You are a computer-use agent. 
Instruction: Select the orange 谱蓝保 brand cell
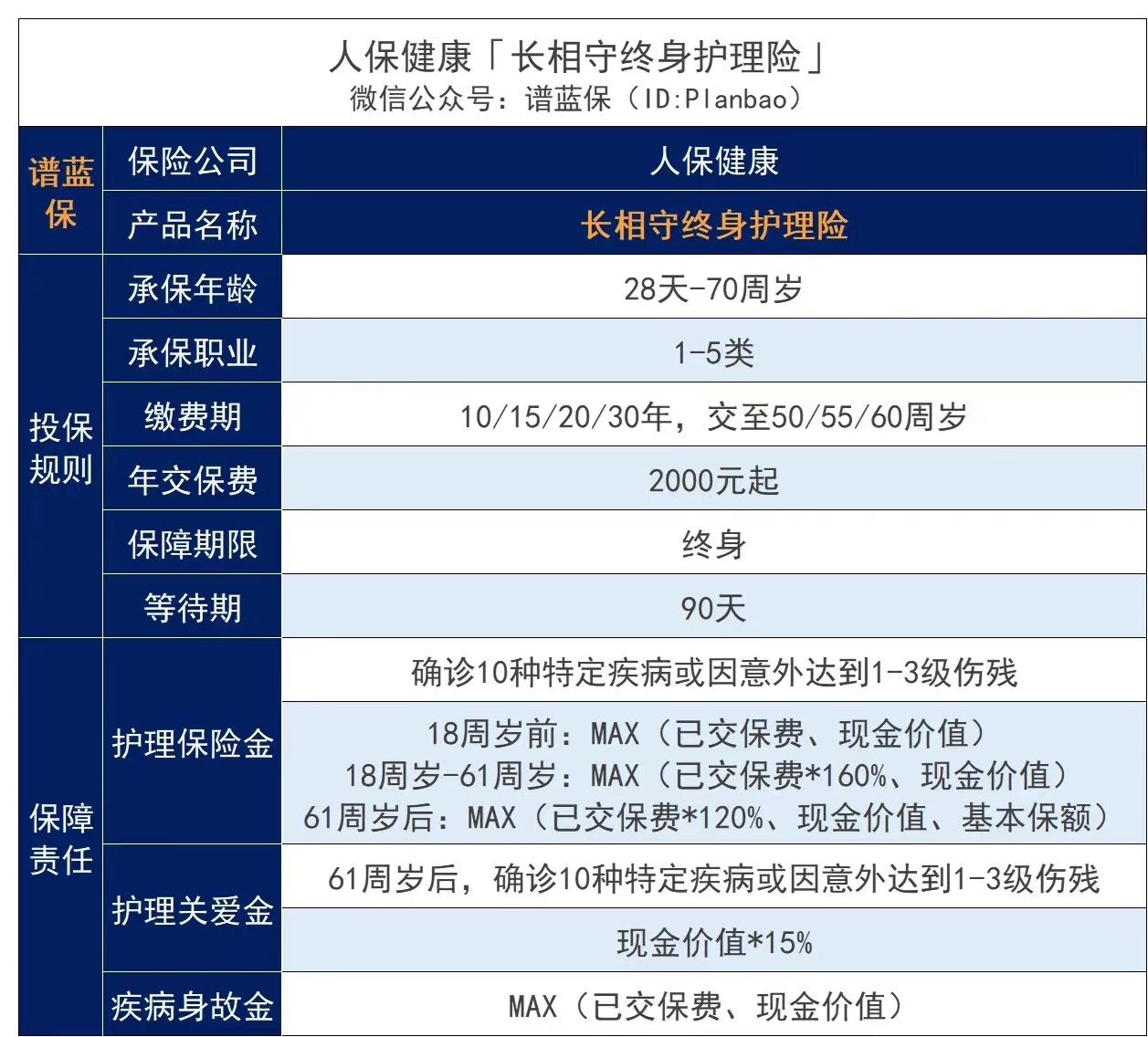pos(61,191)
